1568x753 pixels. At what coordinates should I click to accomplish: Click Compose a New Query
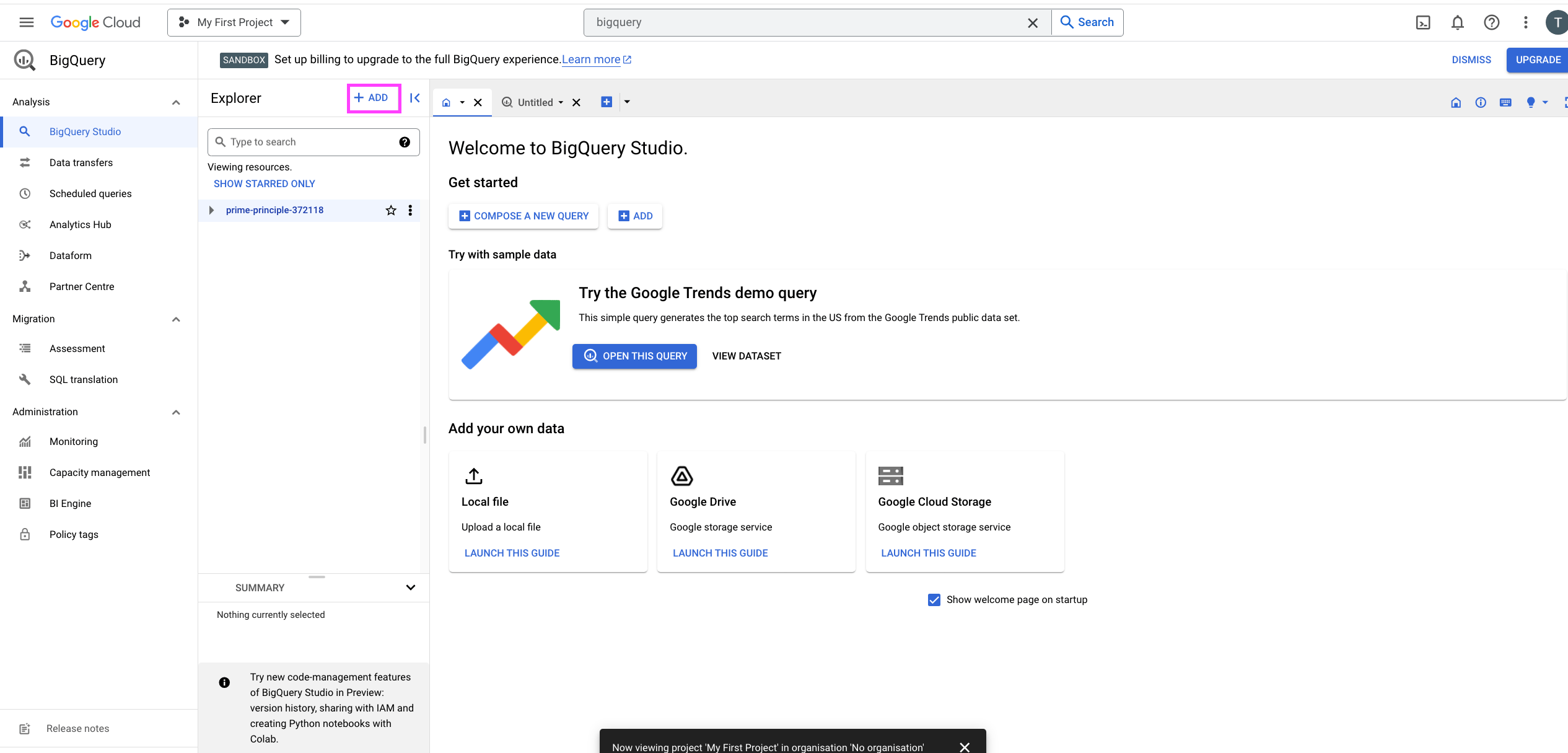523,216
